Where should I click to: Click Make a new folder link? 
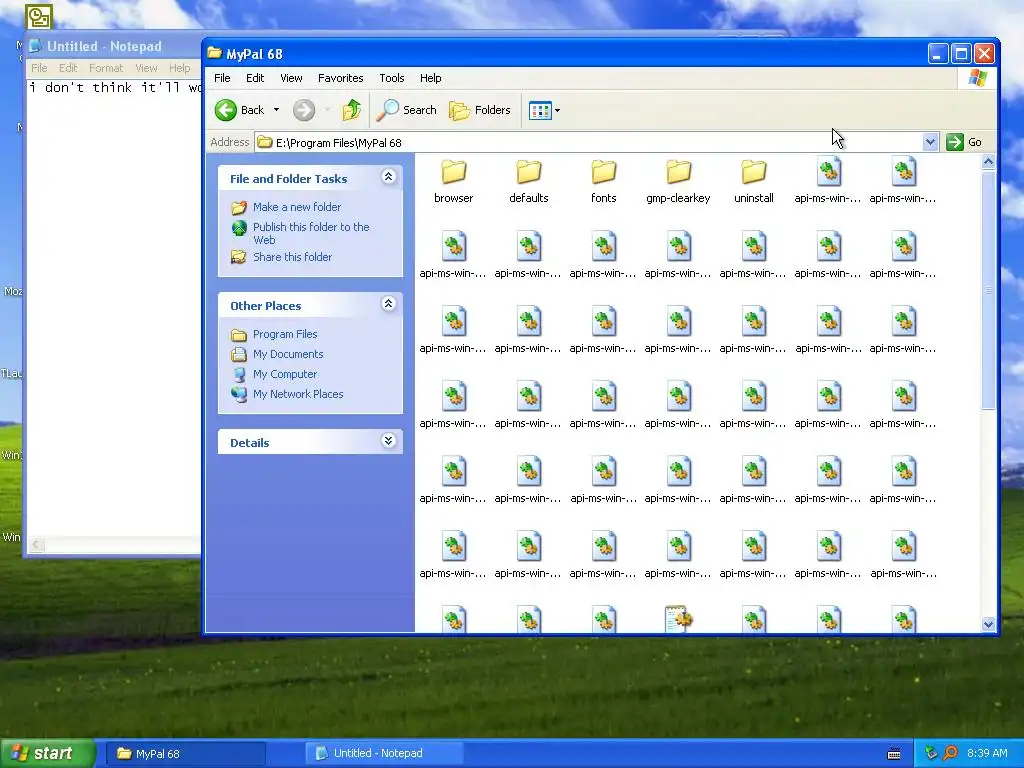click(296, 207)
